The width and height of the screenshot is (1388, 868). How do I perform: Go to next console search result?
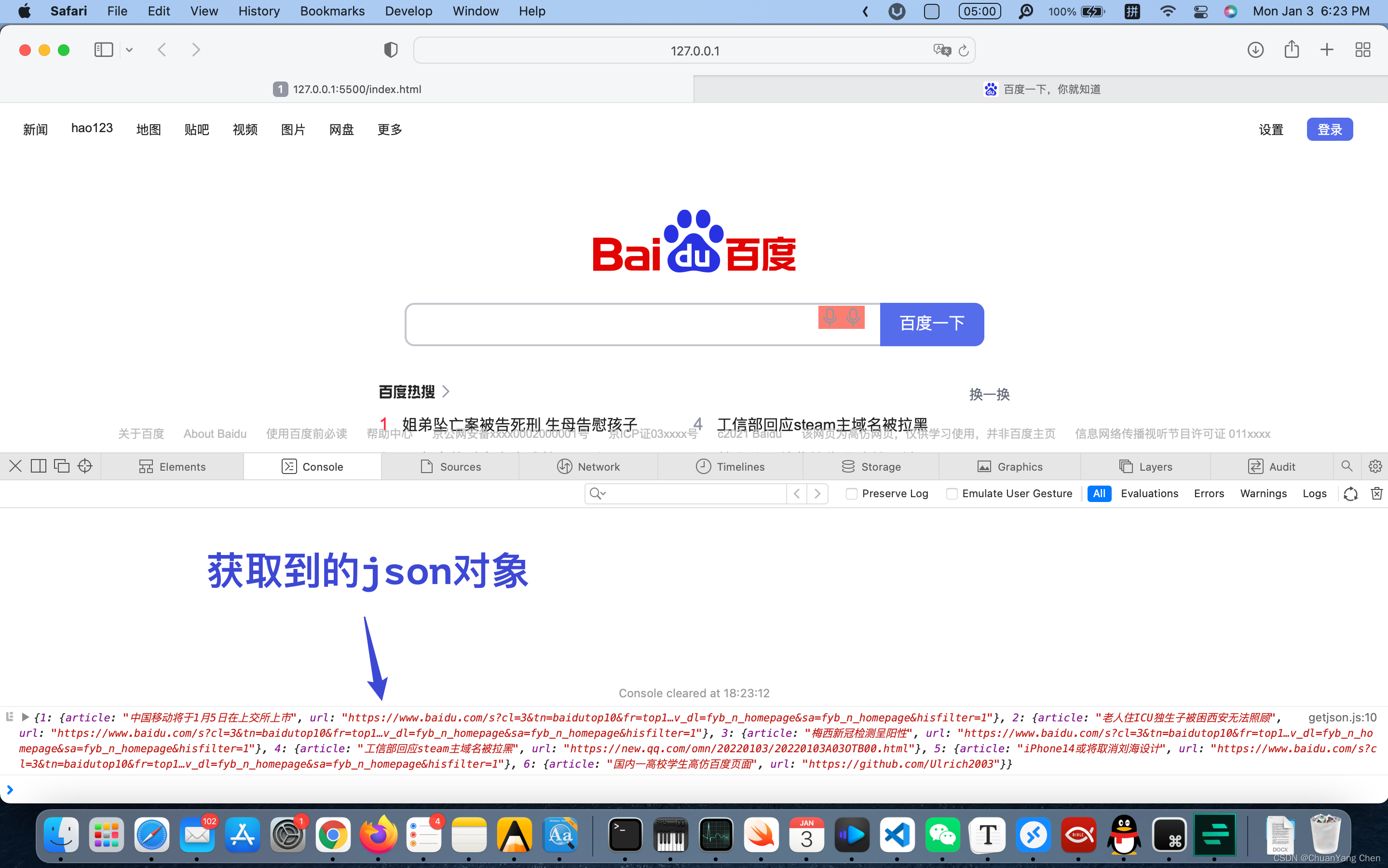click(817, 494)
